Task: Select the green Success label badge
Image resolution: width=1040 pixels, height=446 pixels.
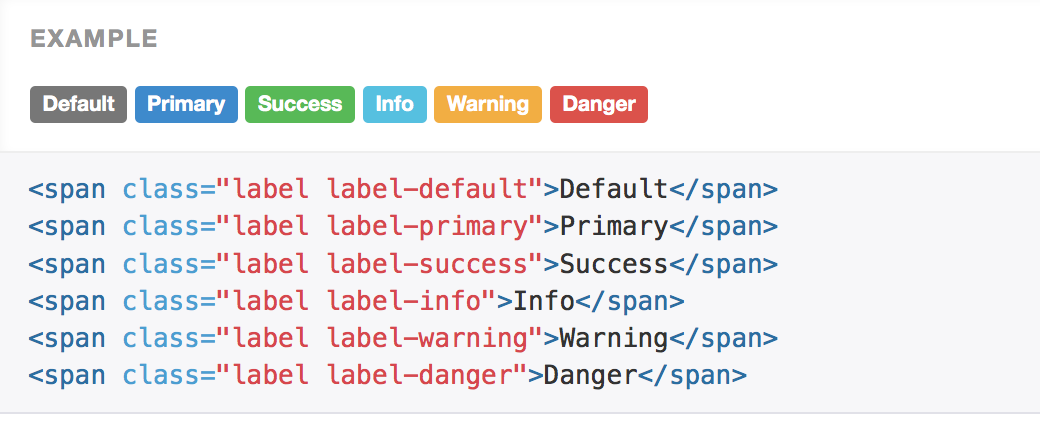Action: (300, 104)
